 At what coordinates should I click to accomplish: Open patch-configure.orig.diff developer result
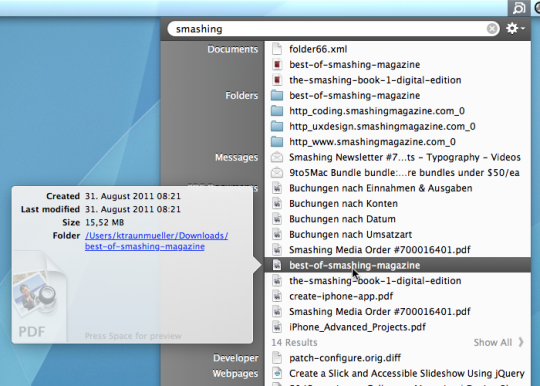(345, 358)
